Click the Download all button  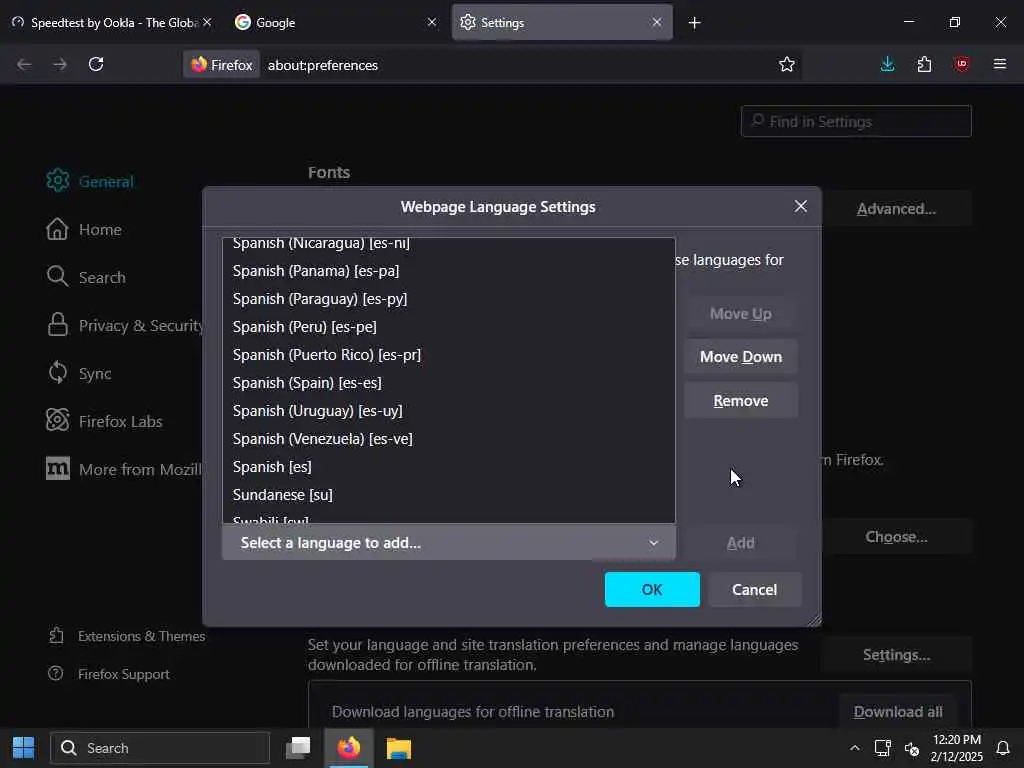pyautogui.click(x=897, y=712)
